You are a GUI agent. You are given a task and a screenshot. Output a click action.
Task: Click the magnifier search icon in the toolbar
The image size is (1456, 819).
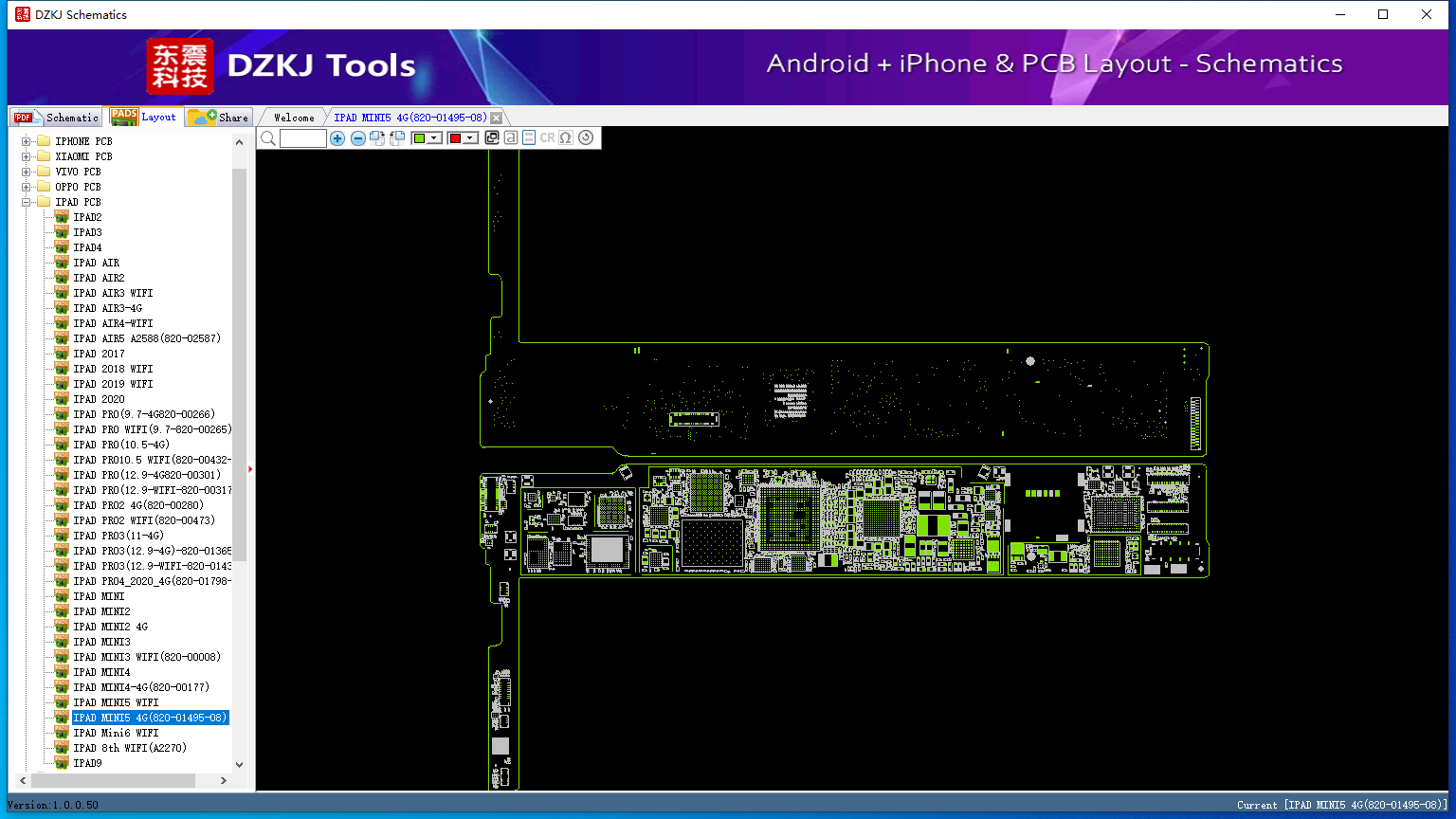point(268,138)
